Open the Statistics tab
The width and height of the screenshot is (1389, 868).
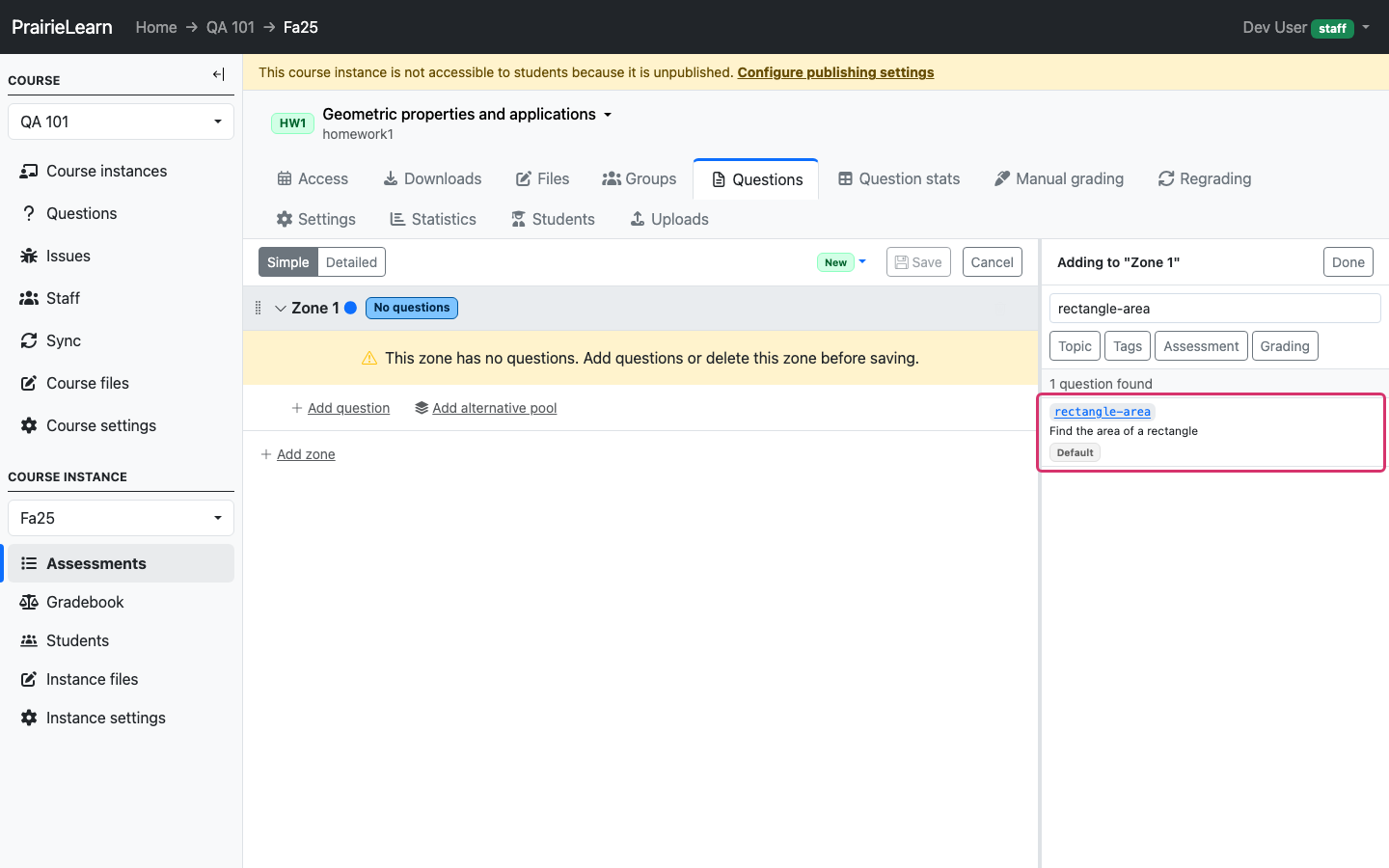433,219
